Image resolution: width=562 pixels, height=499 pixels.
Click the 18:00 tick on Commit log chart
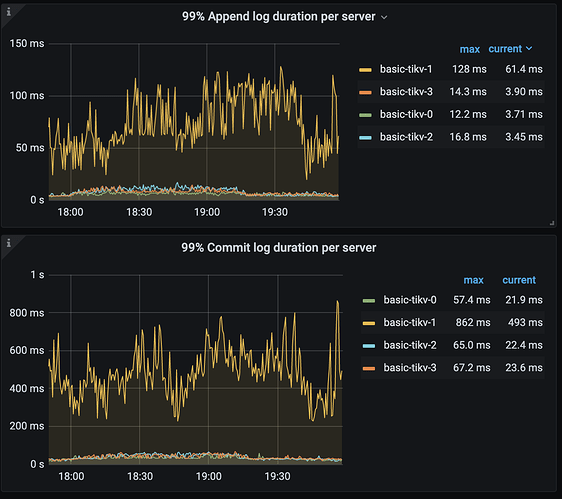tap(71, 476)
